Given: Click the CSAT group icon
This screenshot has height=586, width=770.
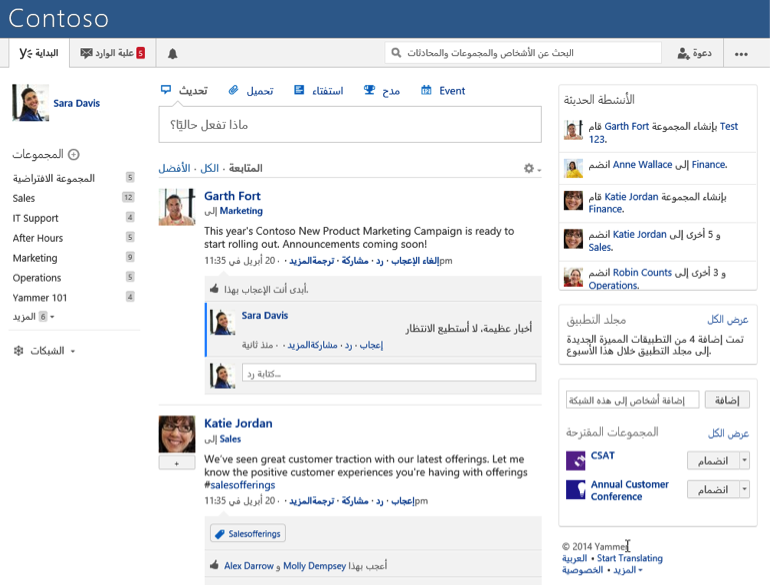Looking at the screenshot, I should 576,461.
